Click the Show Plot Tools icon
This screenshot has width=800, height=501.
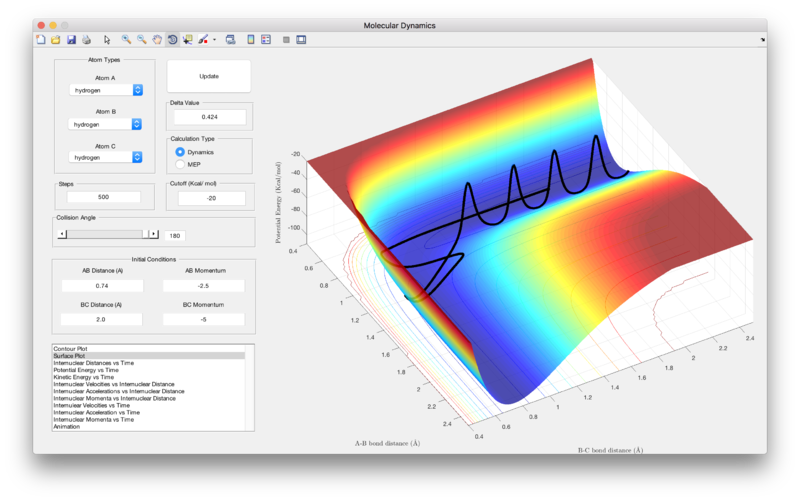coord(301,40)
